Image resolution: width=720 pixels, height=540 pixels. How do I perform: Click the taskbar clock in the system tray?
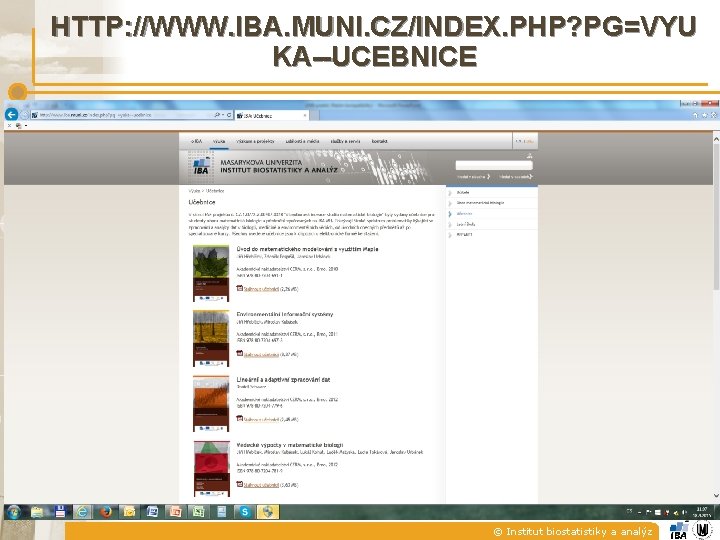coord(702,512)
